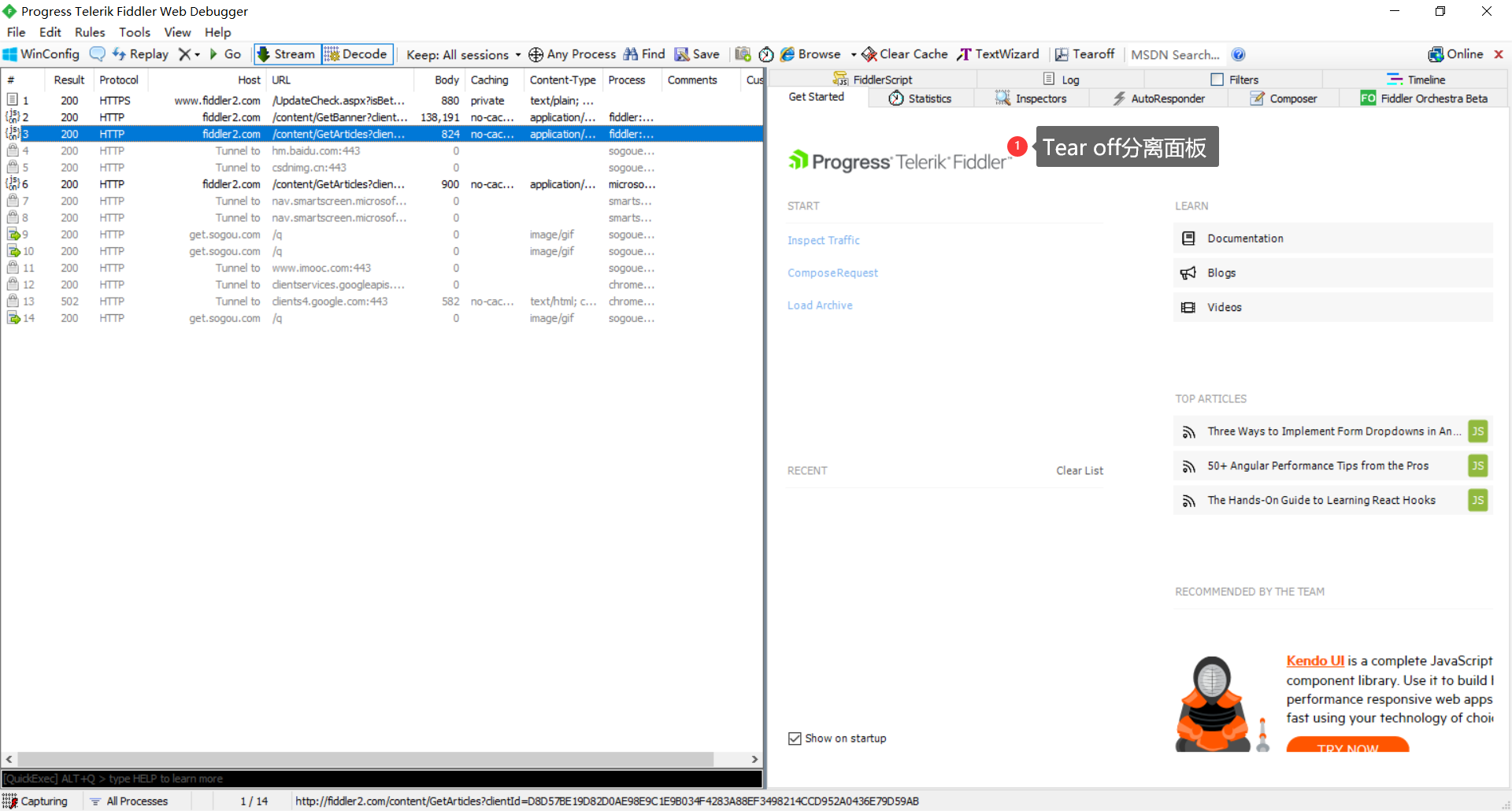Click the Tearoff button

[x=1085, y=54]
